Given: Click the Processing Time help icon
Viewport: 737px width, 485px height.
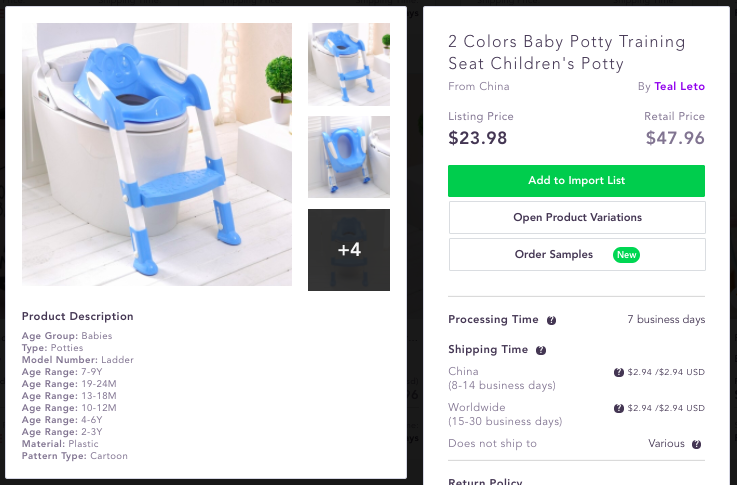Looking at the screenshot, I should tap(552, 320).
